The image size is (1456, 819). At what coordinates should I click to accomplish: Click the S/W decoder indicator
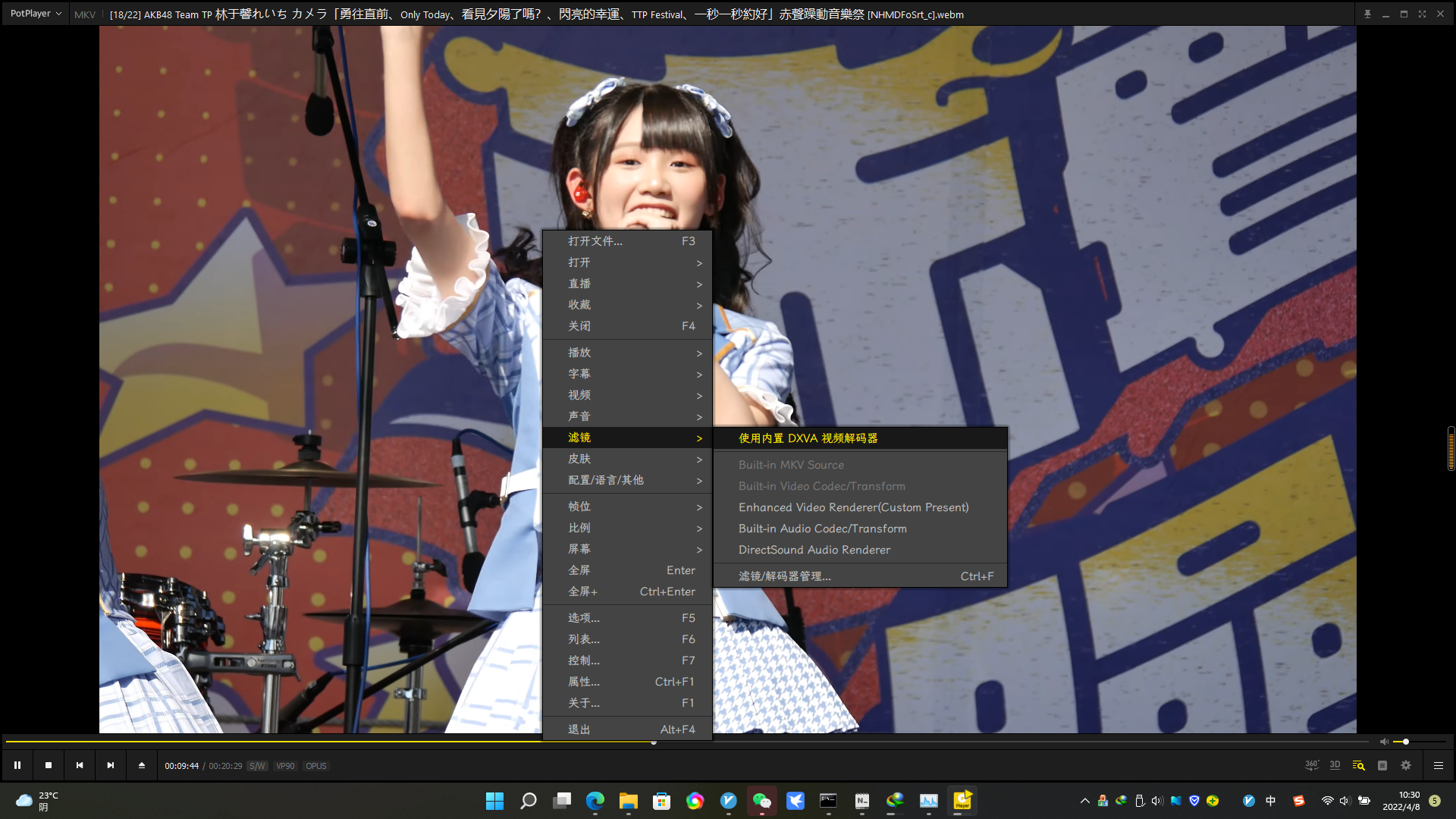tap(257, 766)
